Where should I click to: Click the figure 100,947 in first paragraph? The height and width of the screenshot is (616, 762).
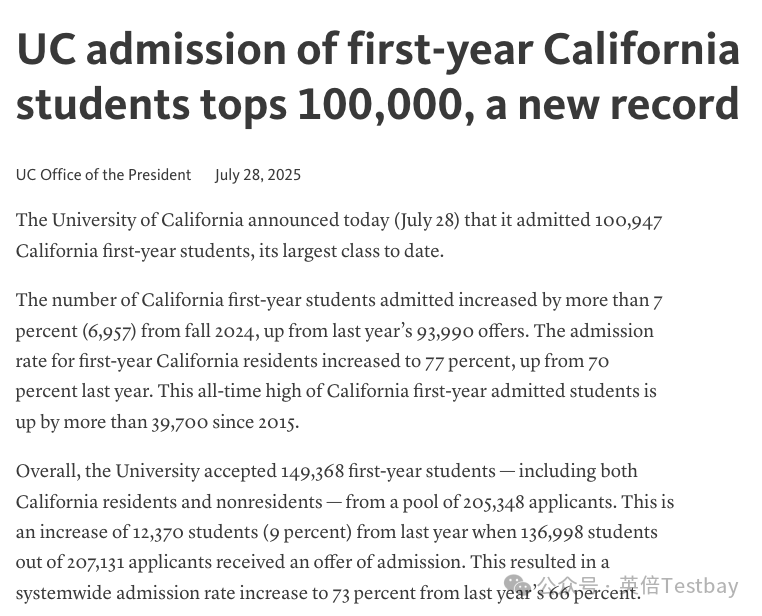pyautogui.click(x=628, y=221)
